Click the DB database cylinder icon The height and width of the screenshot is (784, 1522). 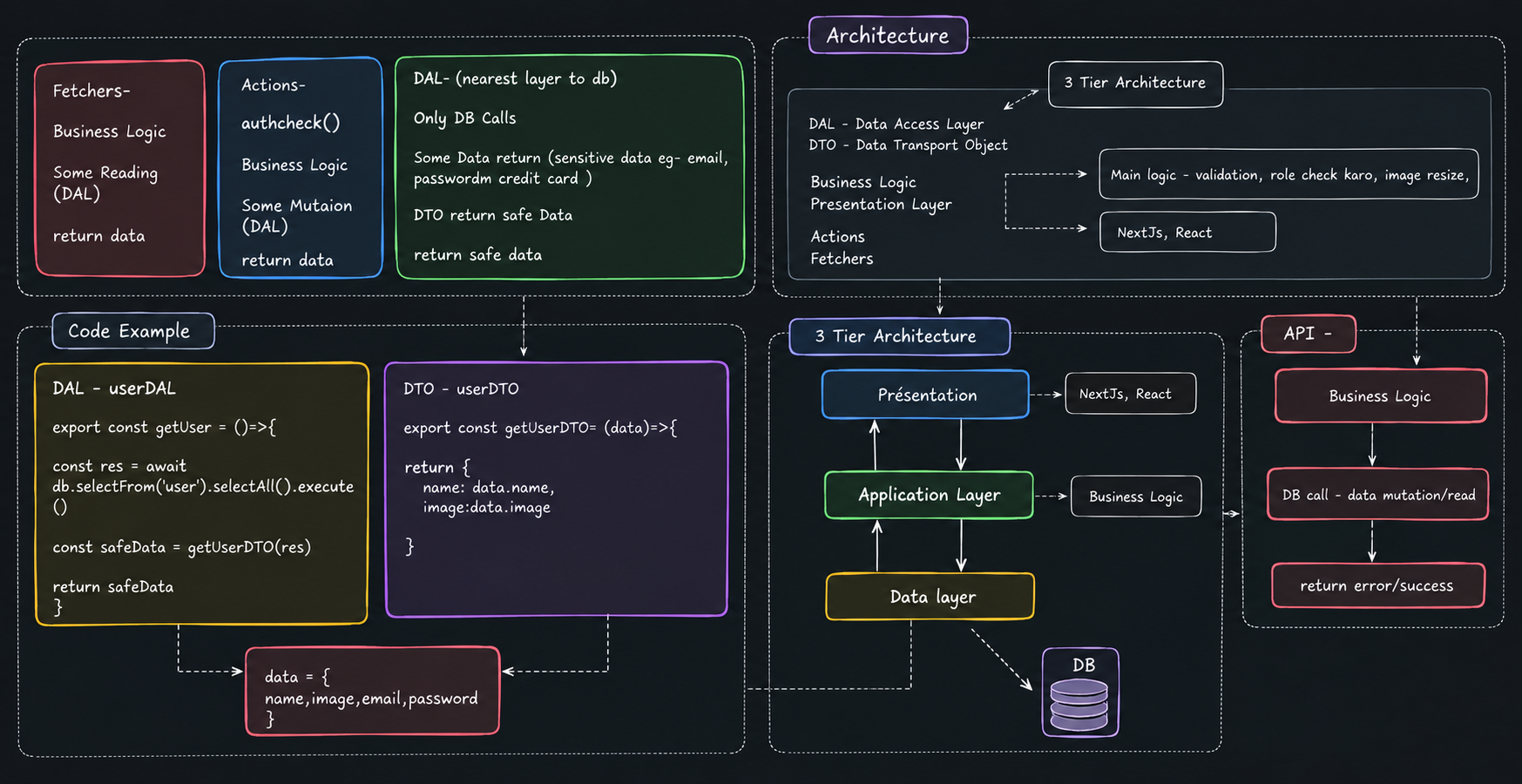pyautogui.click(x=1079, y=705)
